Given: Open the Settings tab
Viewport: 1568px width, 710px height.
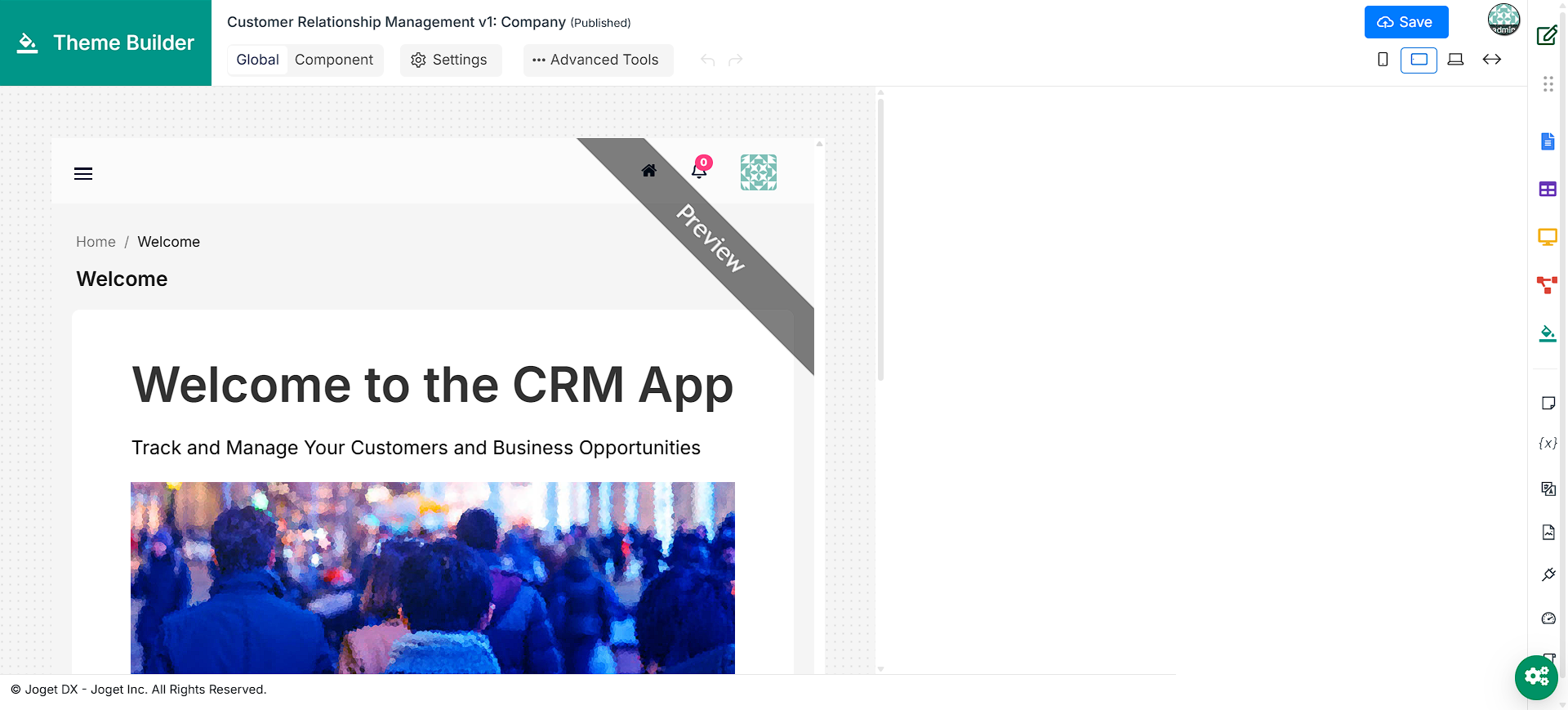Looking at the screenshot, I should point(450,60).
